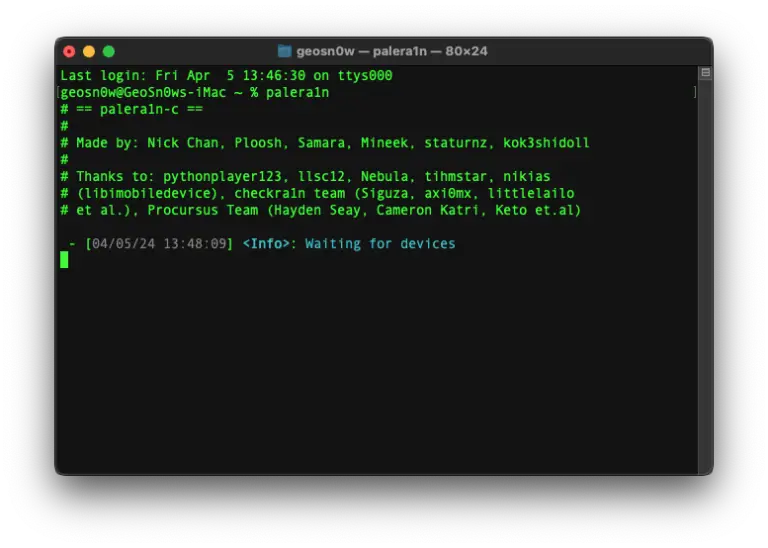Image resolution: width=768 pixels, height=548 pixels.
Task: Click the palera1n-c header line
Action: pyautogui.click(x=135, y=109)
